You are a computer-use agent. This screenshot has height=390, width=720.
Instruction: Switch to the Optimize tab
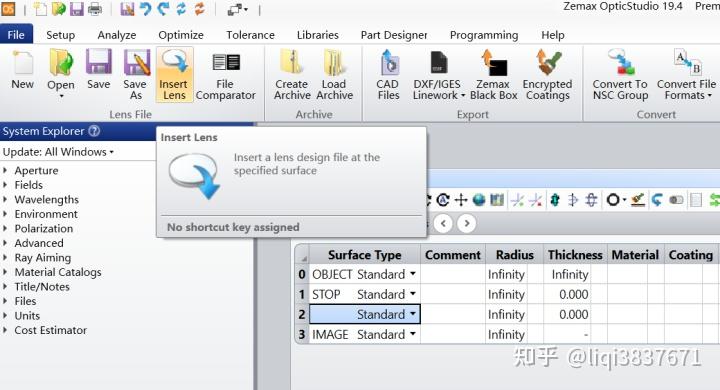pos(181,35)
